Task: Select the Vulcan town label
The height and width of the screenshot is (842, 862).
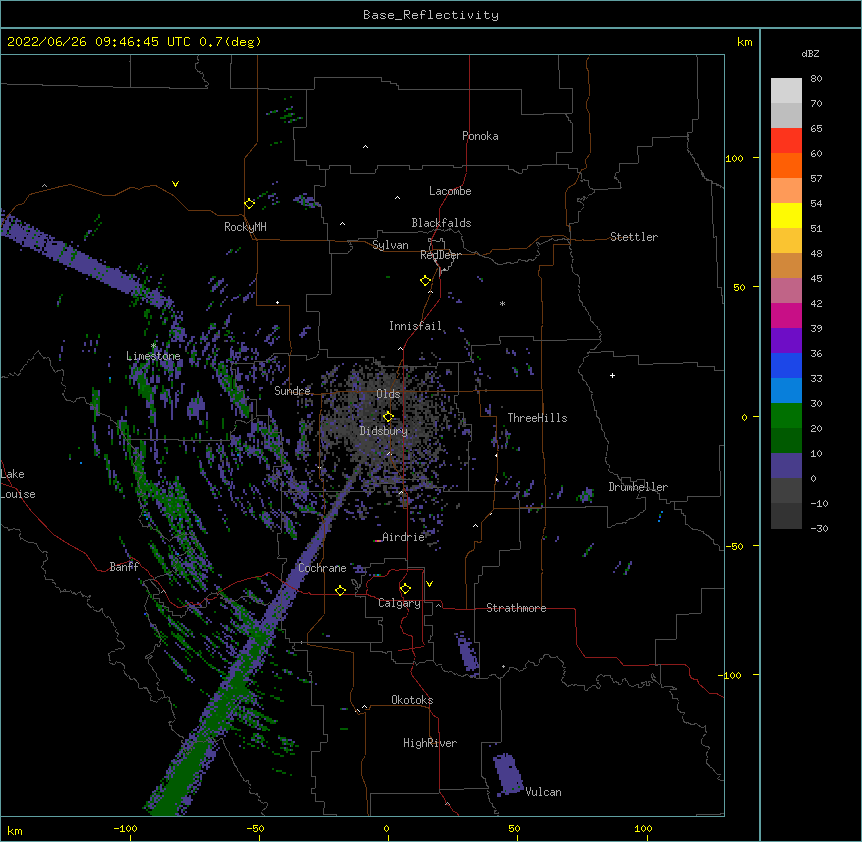Action: [x=543, y=792]
